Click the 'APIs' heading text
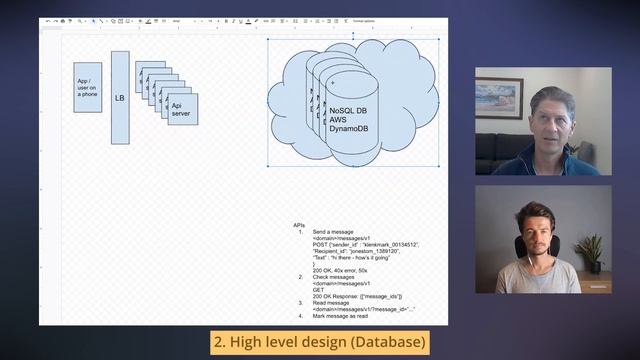The height and width of the screenshot is (360, 640). click(x=299, y=225)
